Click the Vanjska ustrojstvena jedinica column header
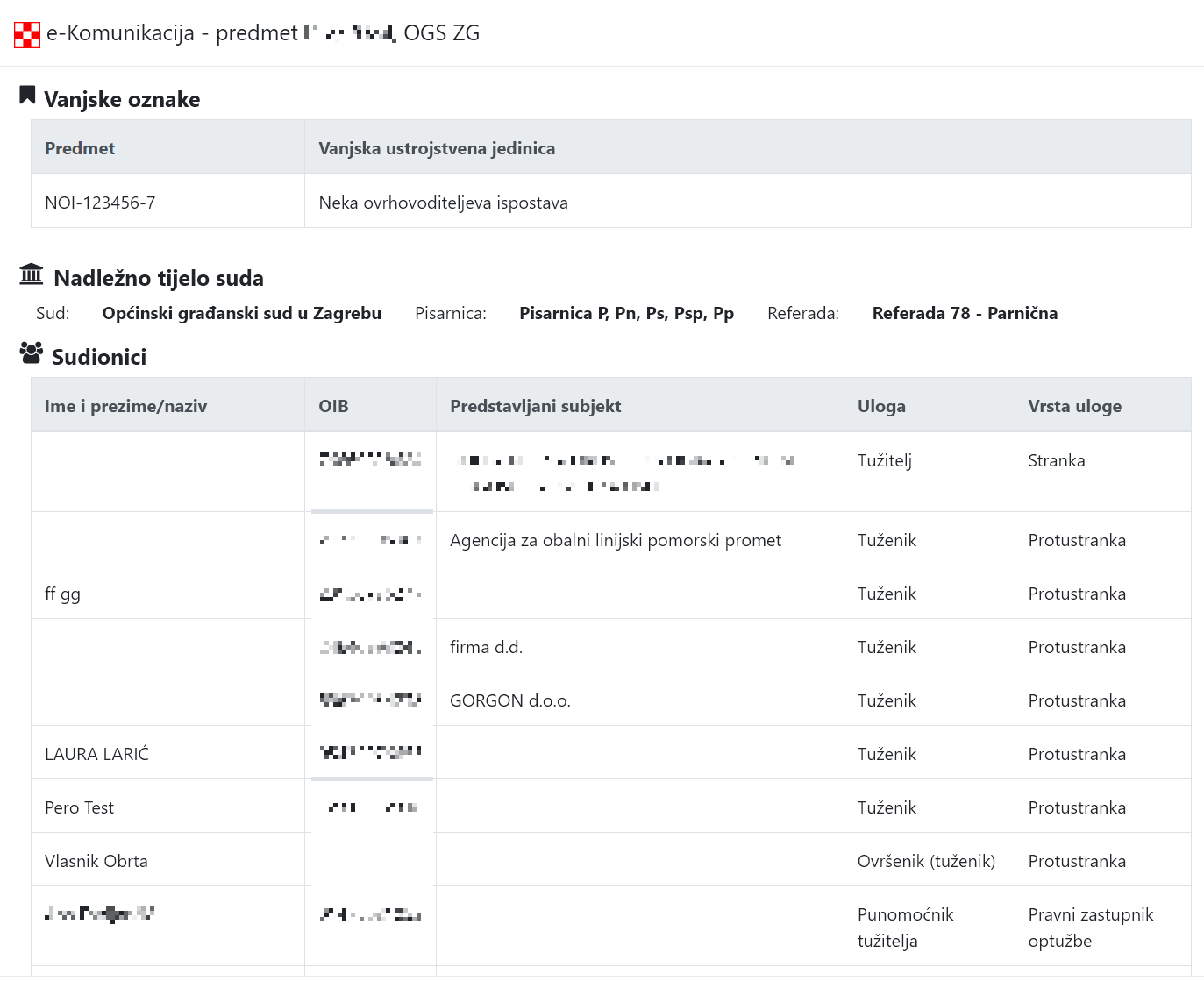The width and height of the screenshot is (1204, 981). pos(437,148)
